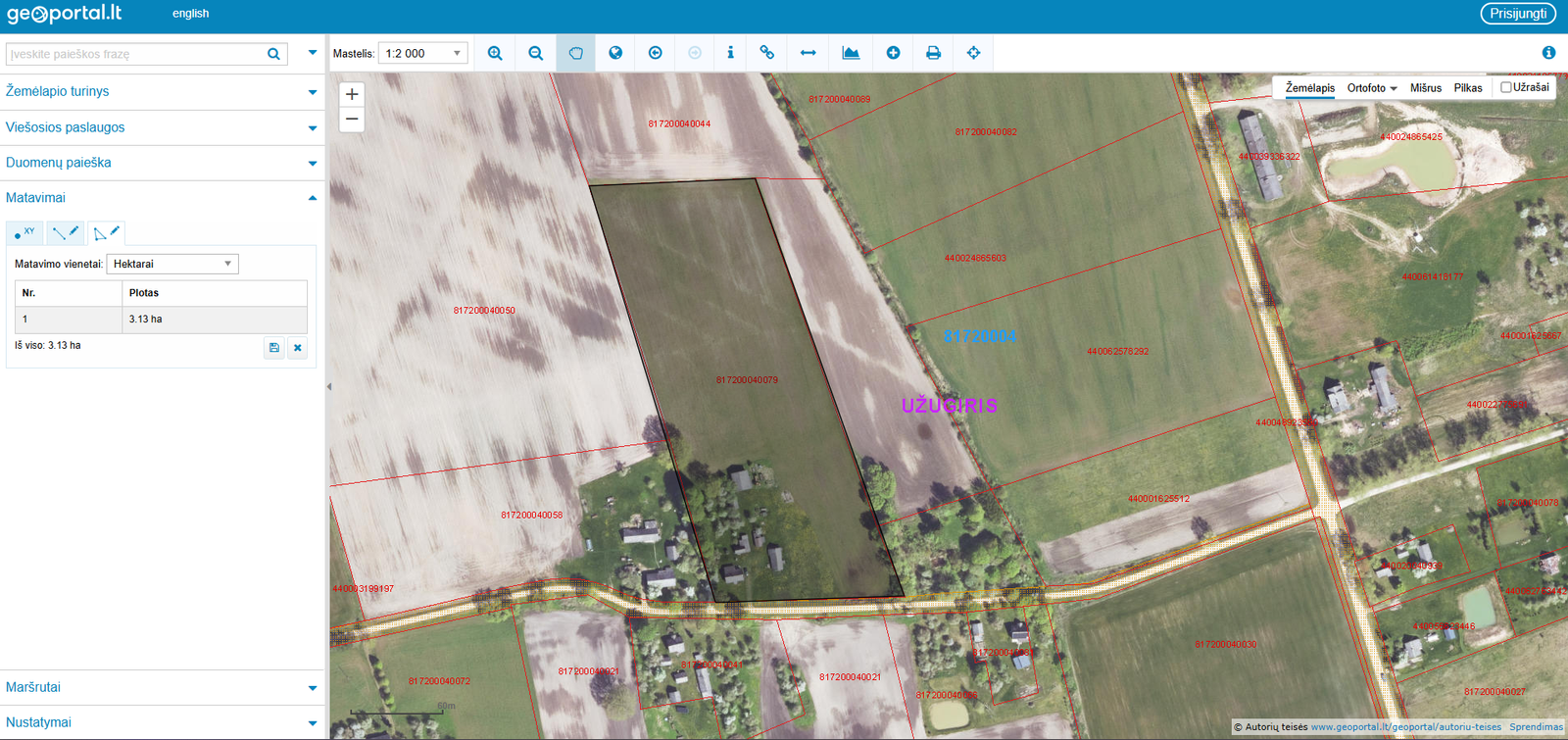Click the print map icon
1568x740 pixels.
point(933,53)
